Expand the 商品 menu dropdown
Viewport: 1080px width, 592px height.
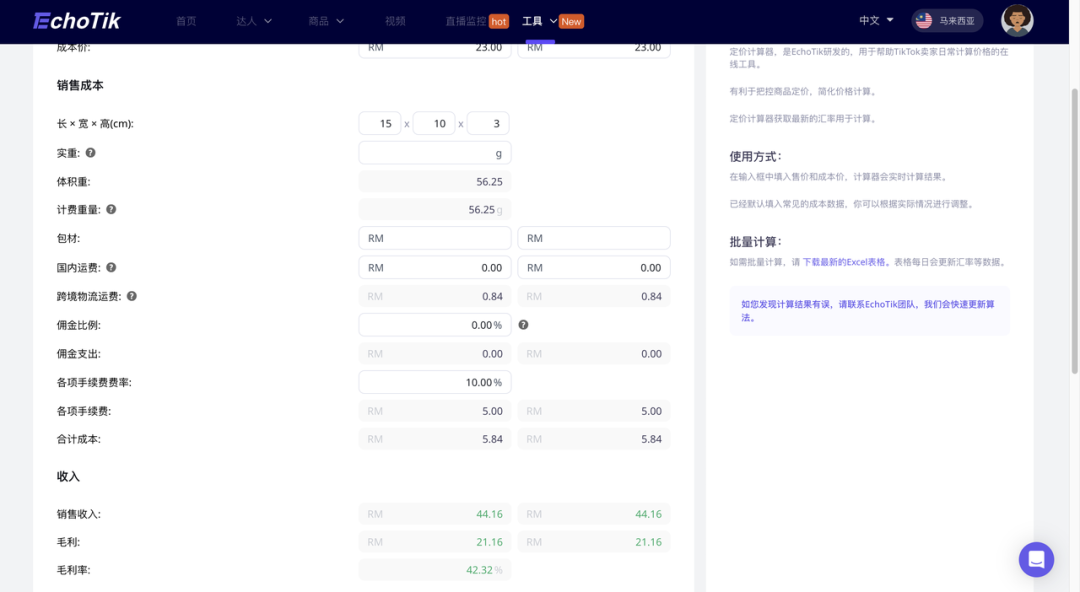coord(340,21)
